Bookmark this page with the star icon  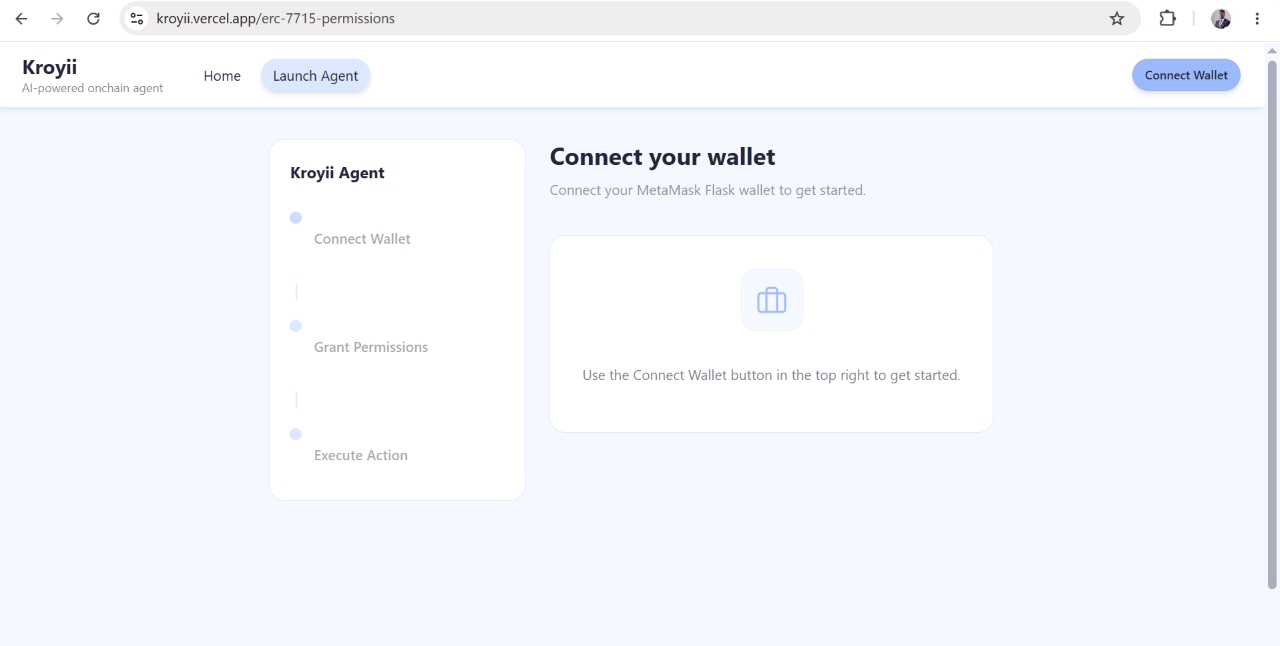(x=1117, y=18)
